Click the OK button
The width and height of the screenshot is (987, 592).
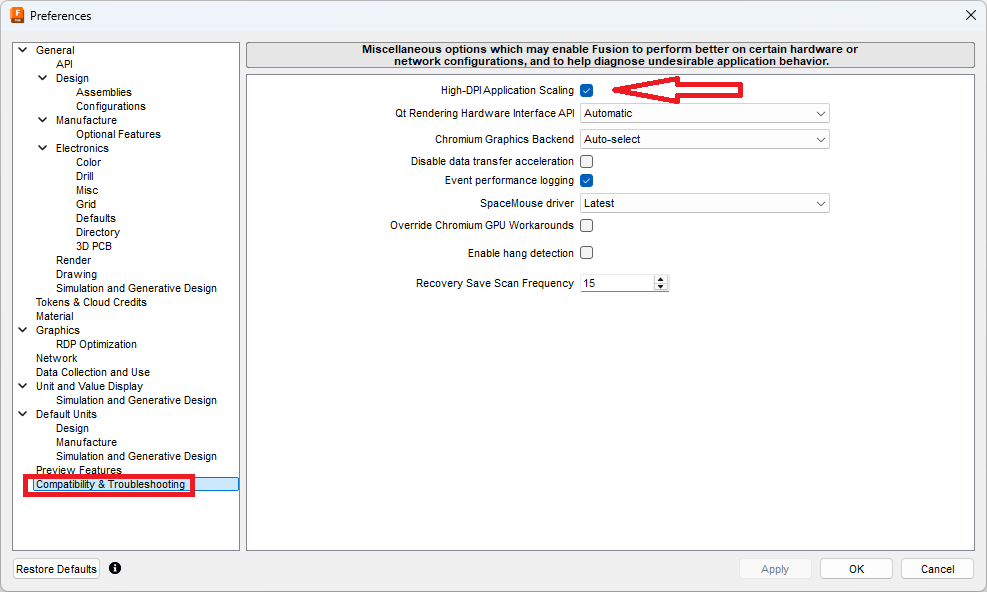coord(856,569)
